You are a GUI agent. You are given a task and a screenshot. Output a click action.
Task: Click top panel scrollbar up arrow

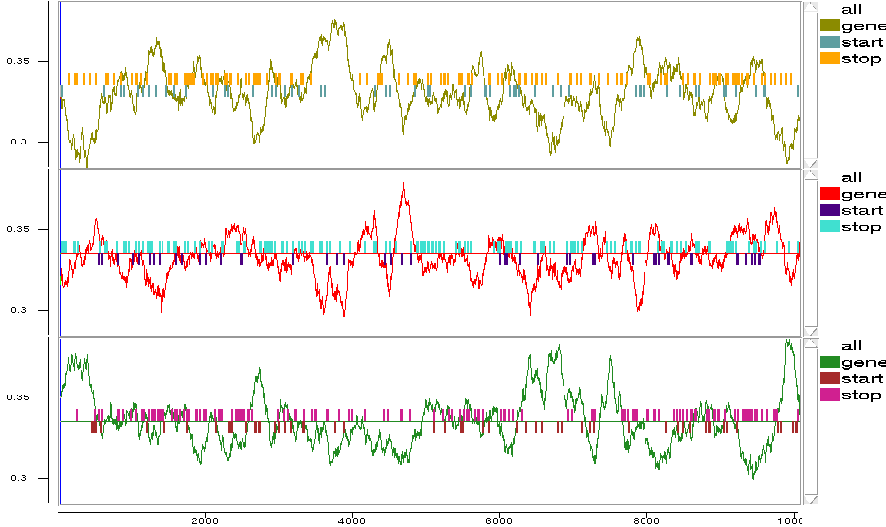click(x=811, y=6)
